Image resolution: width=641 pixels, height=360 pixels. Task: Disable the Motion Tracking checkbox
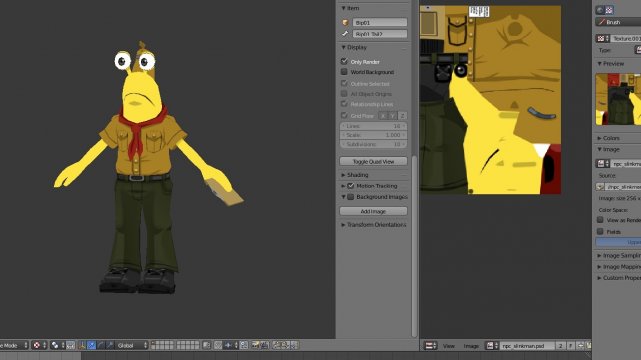click(x=351, y=186)
